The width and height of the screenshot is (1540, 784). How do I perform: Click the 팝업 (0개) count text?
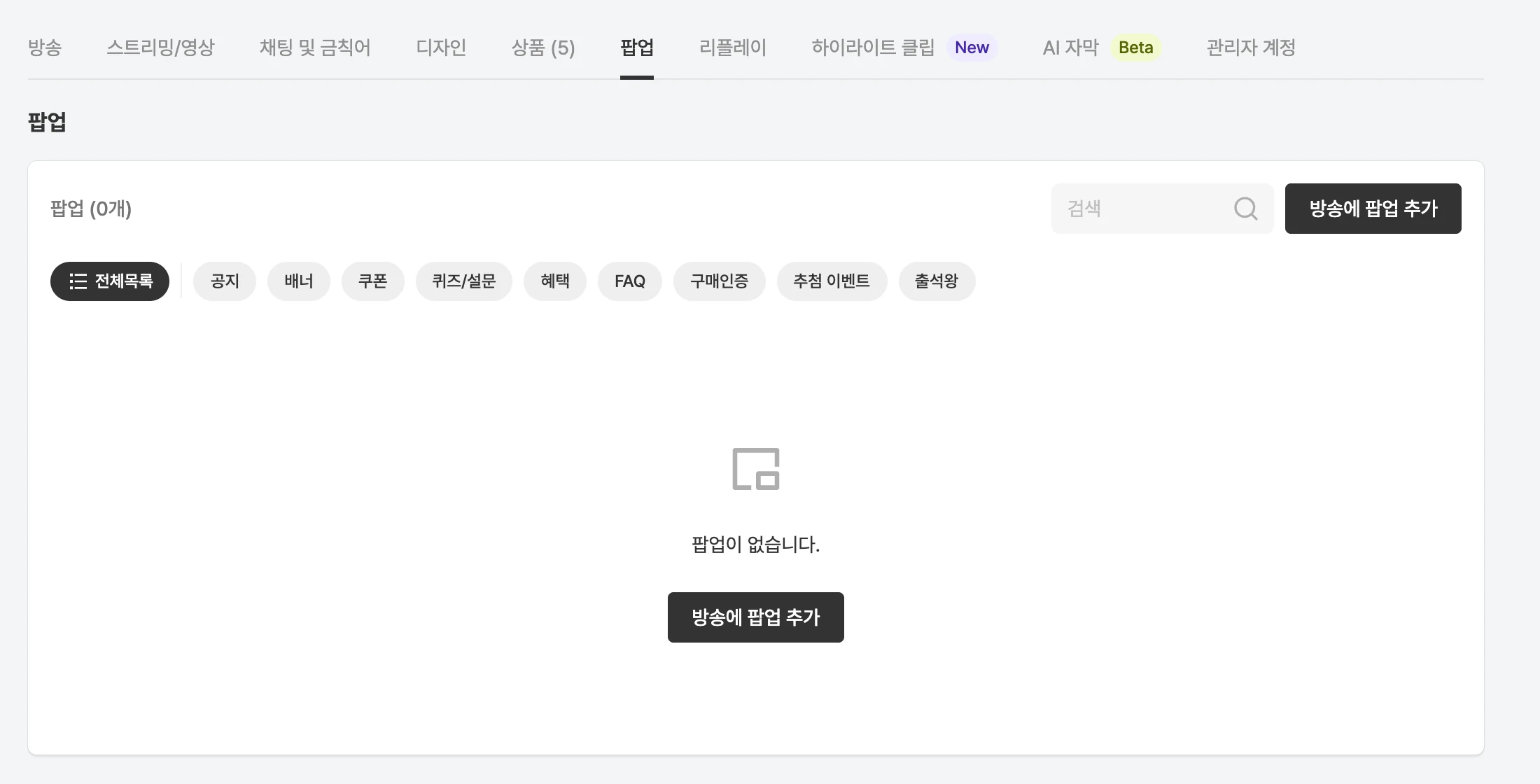91,209
